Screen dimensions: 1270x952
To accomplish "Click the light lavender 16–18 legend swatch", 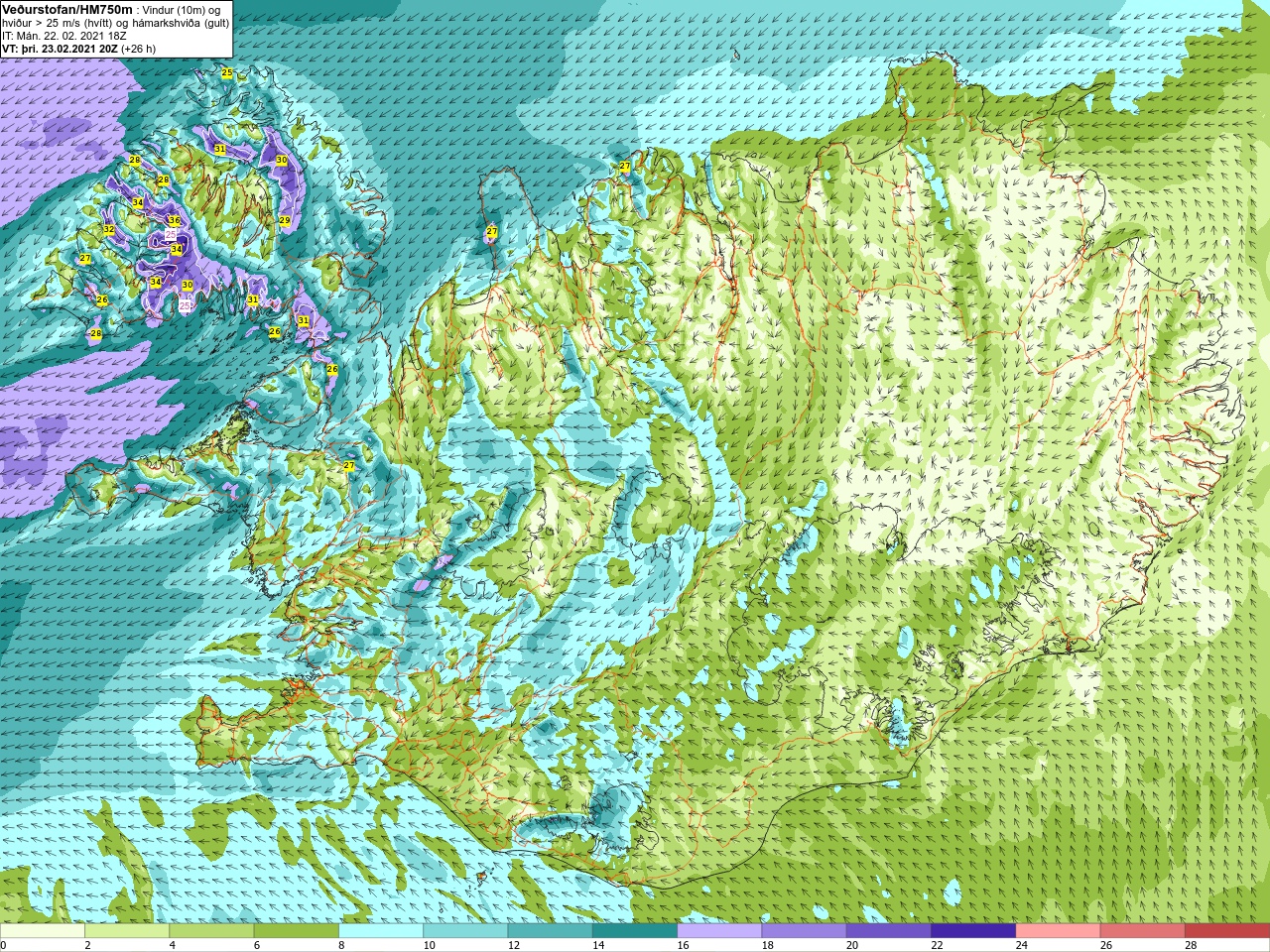I will 719,931.
